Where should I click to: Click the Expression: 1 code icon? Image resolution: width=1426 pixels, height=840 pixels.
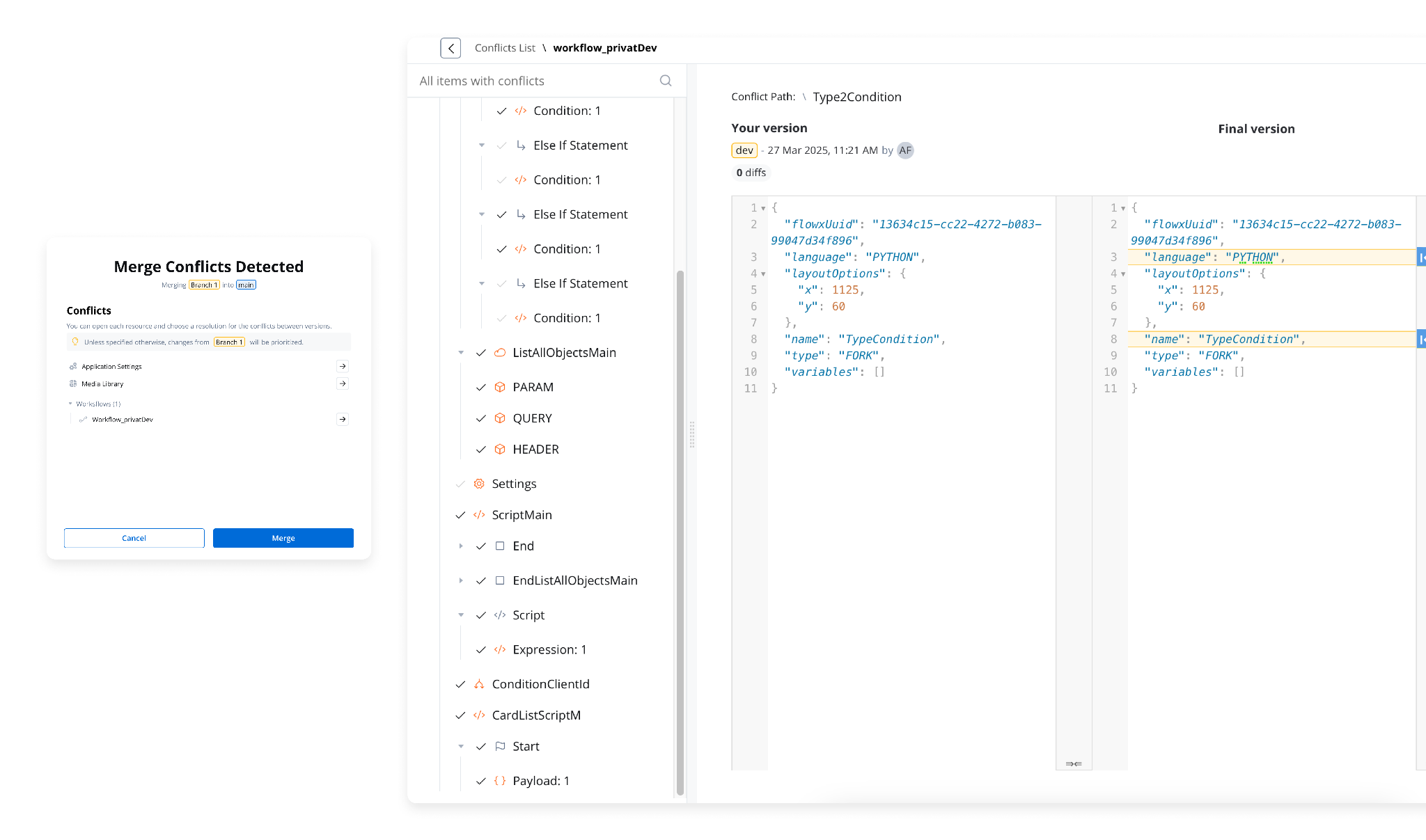(500, 649)
